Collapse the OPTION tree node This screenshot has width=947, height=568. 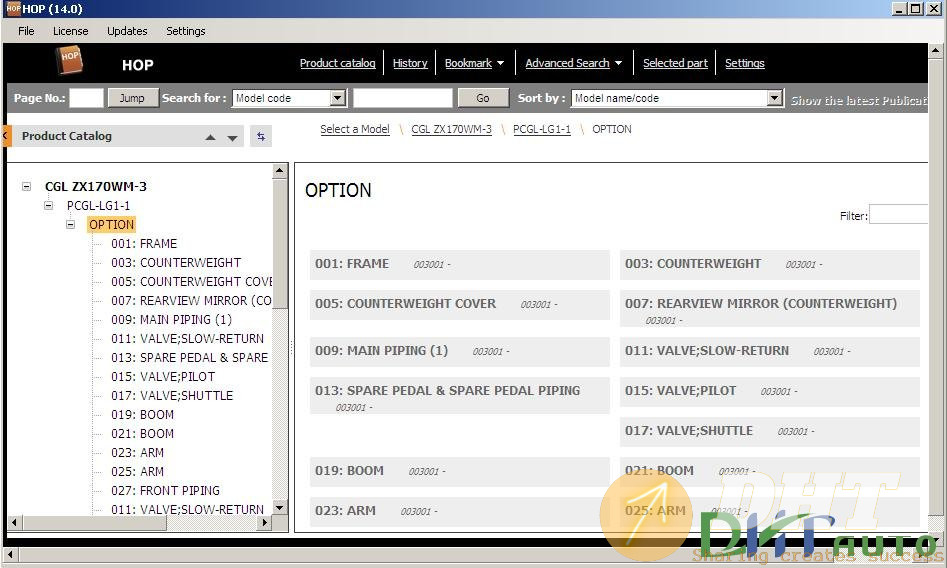point(71,225)
